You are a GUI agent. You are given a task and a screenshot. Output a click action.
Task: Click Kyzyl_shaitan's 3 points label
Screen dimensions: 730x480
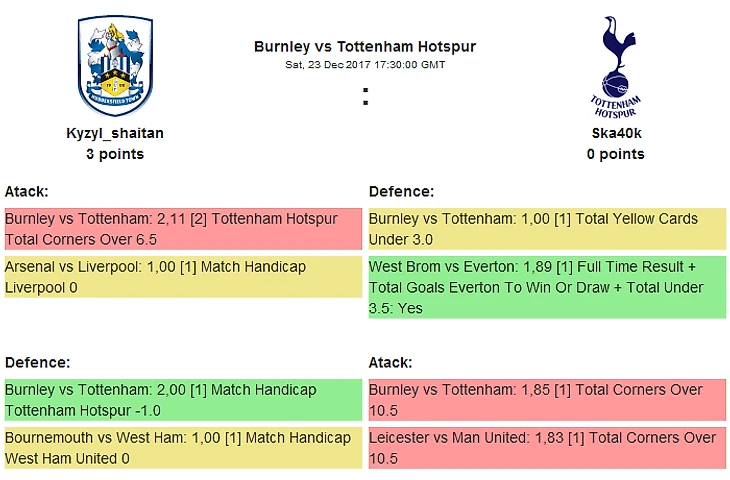tap(115, 154)
